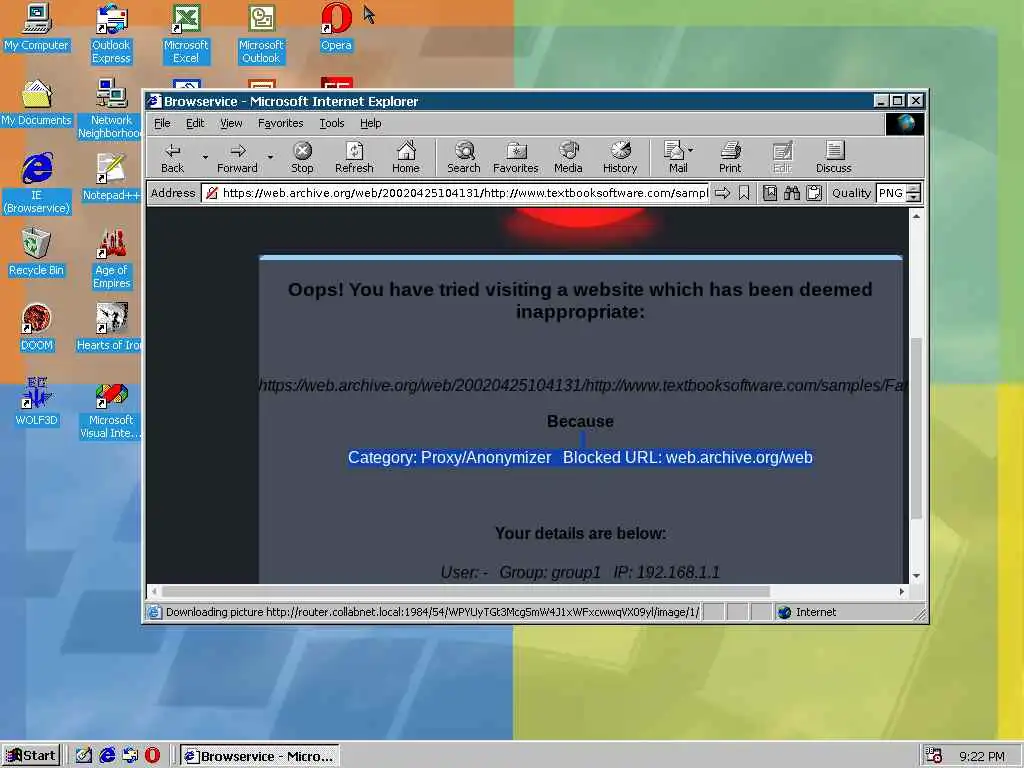Select the Opera desktop shortcut
The width and height of the screenshot is (1024, 768).
click(336, 27)
